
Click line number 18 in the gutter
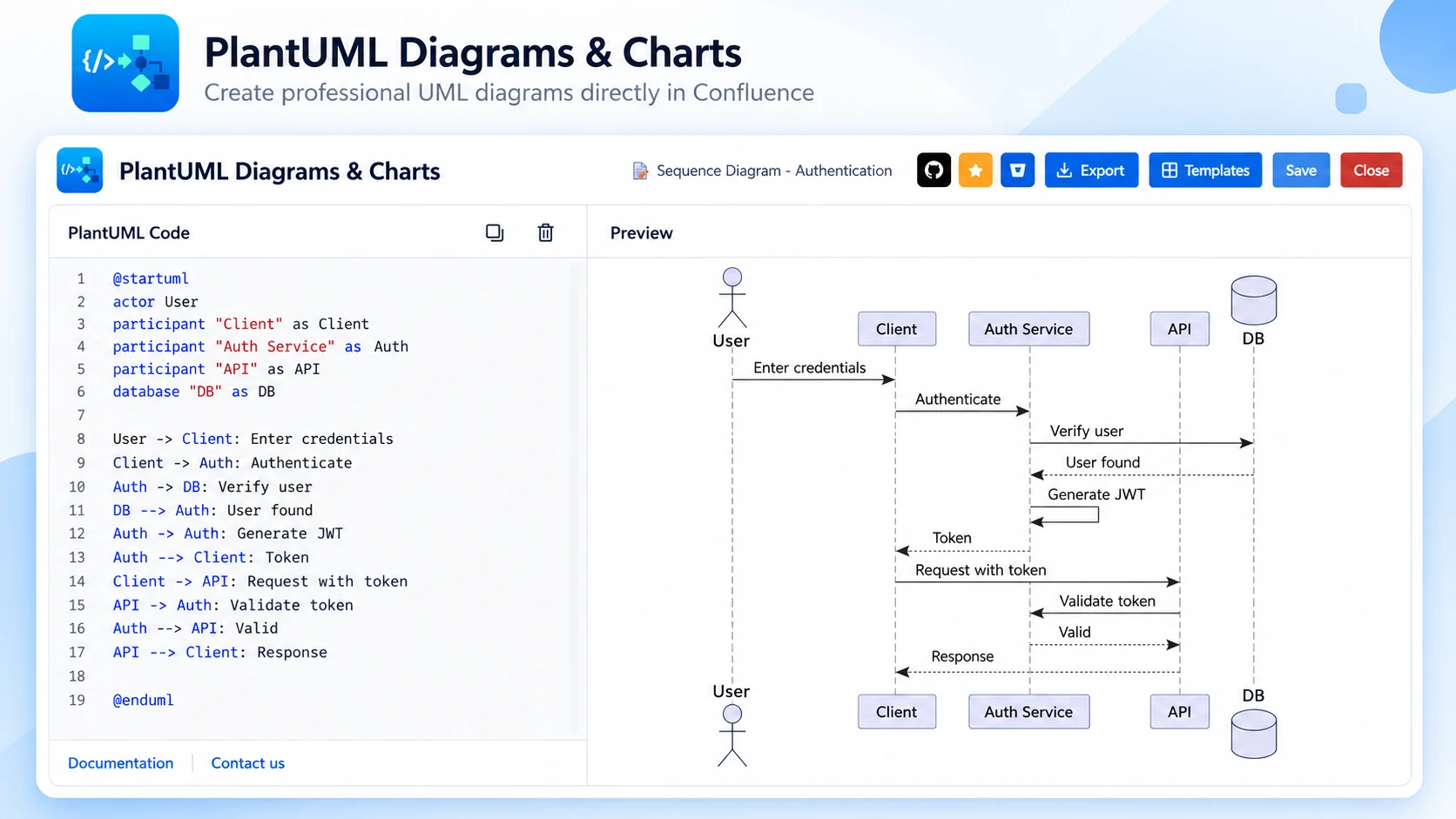coord(78,676)
